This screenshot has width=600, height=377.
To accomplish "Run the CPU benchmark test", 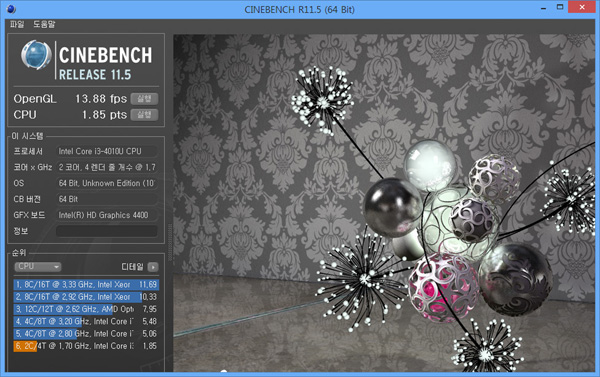I will click(144, 114).
